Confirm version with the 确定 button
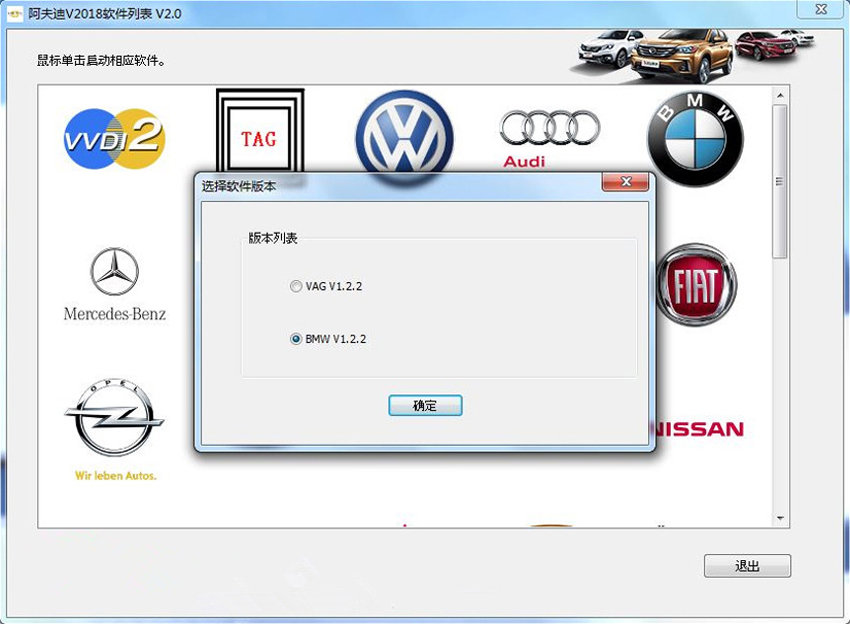Screen dimensions: 850x624 click(x=425, y=406)
